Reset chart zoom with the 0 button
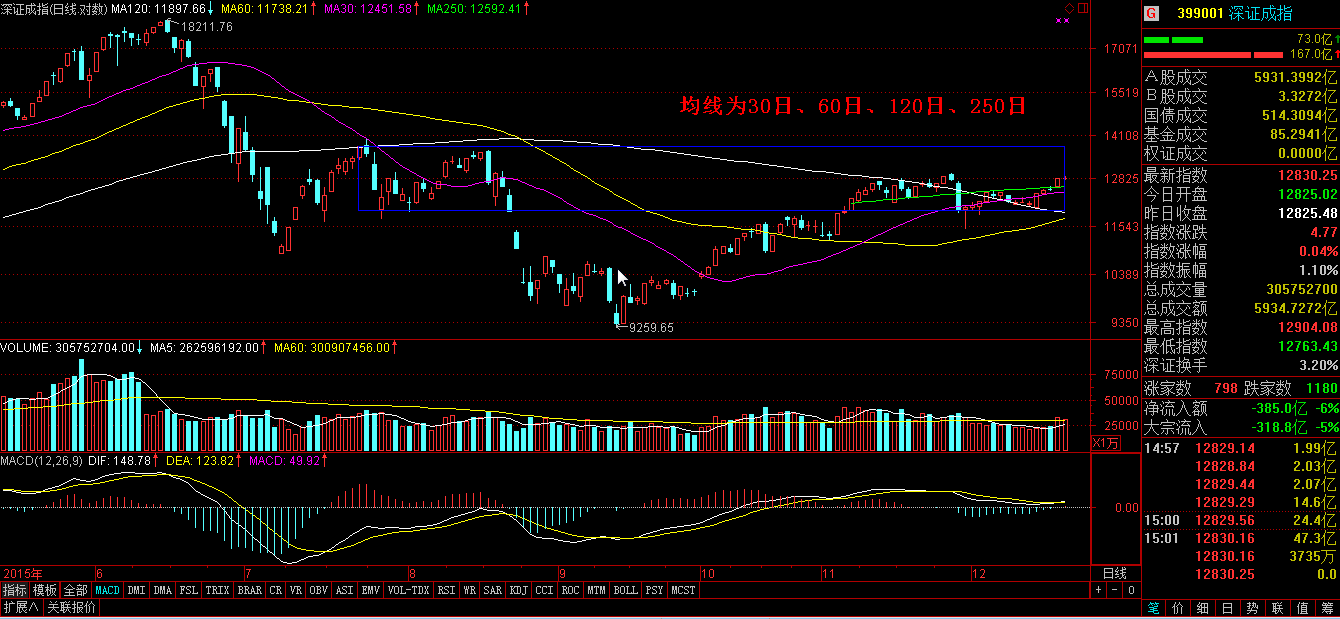 (1130, 591)
